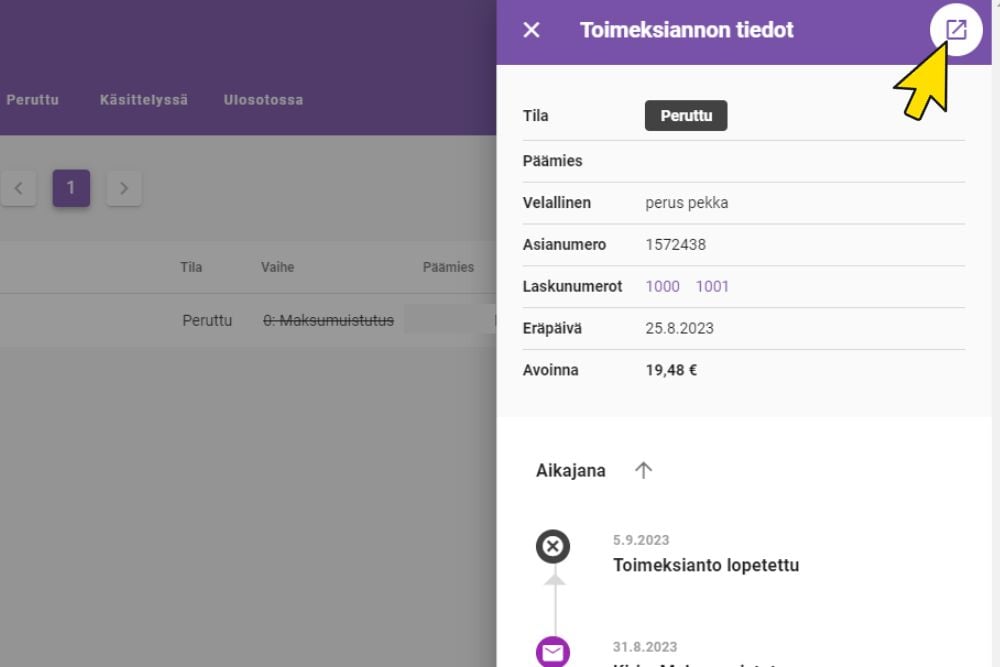The image size is (1000, 667).
Task: Open the Ulosotossa tab
Action: click(x=263, y=100)
